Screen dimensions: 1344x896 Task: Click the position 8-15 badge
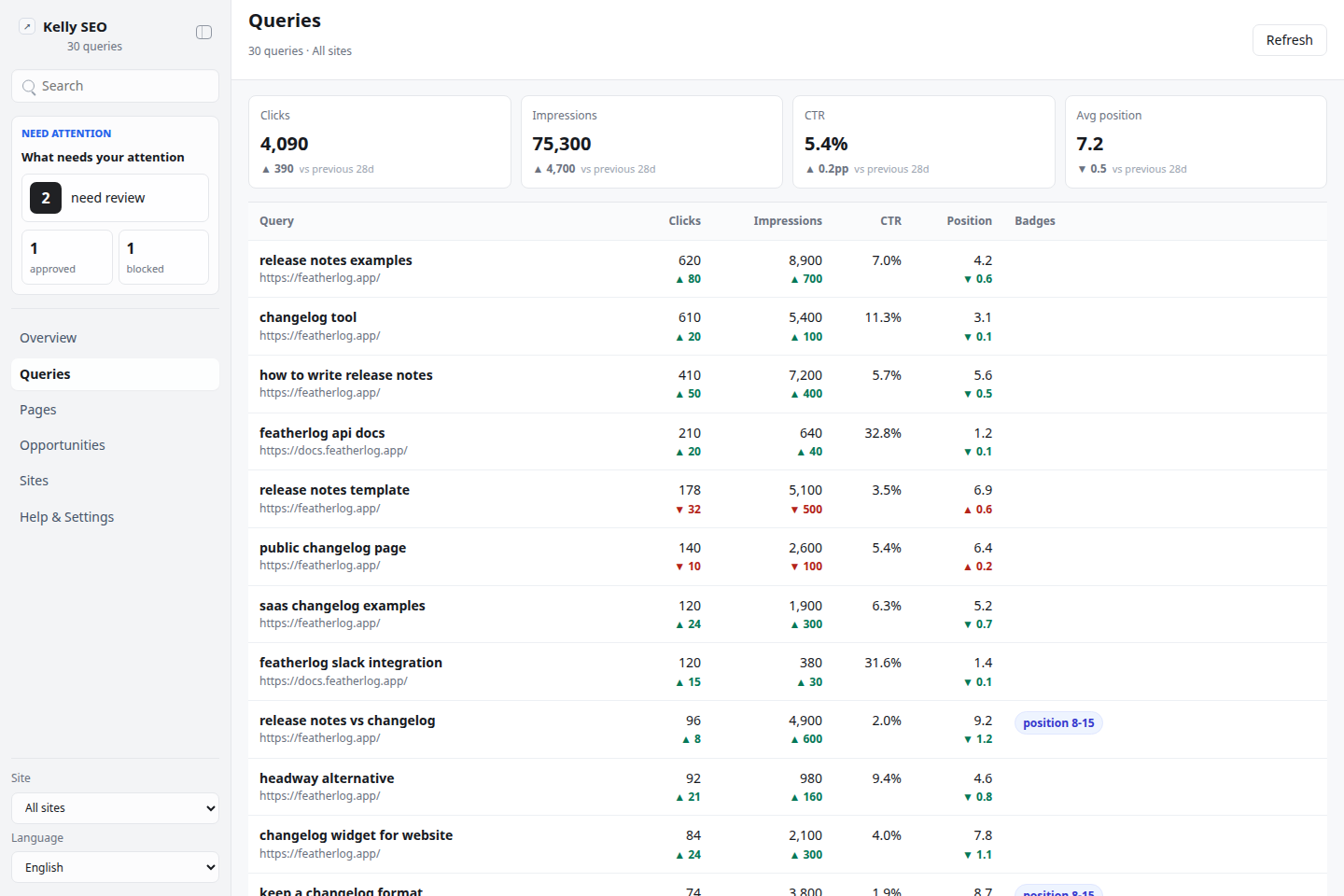(x=1058, y=723)
